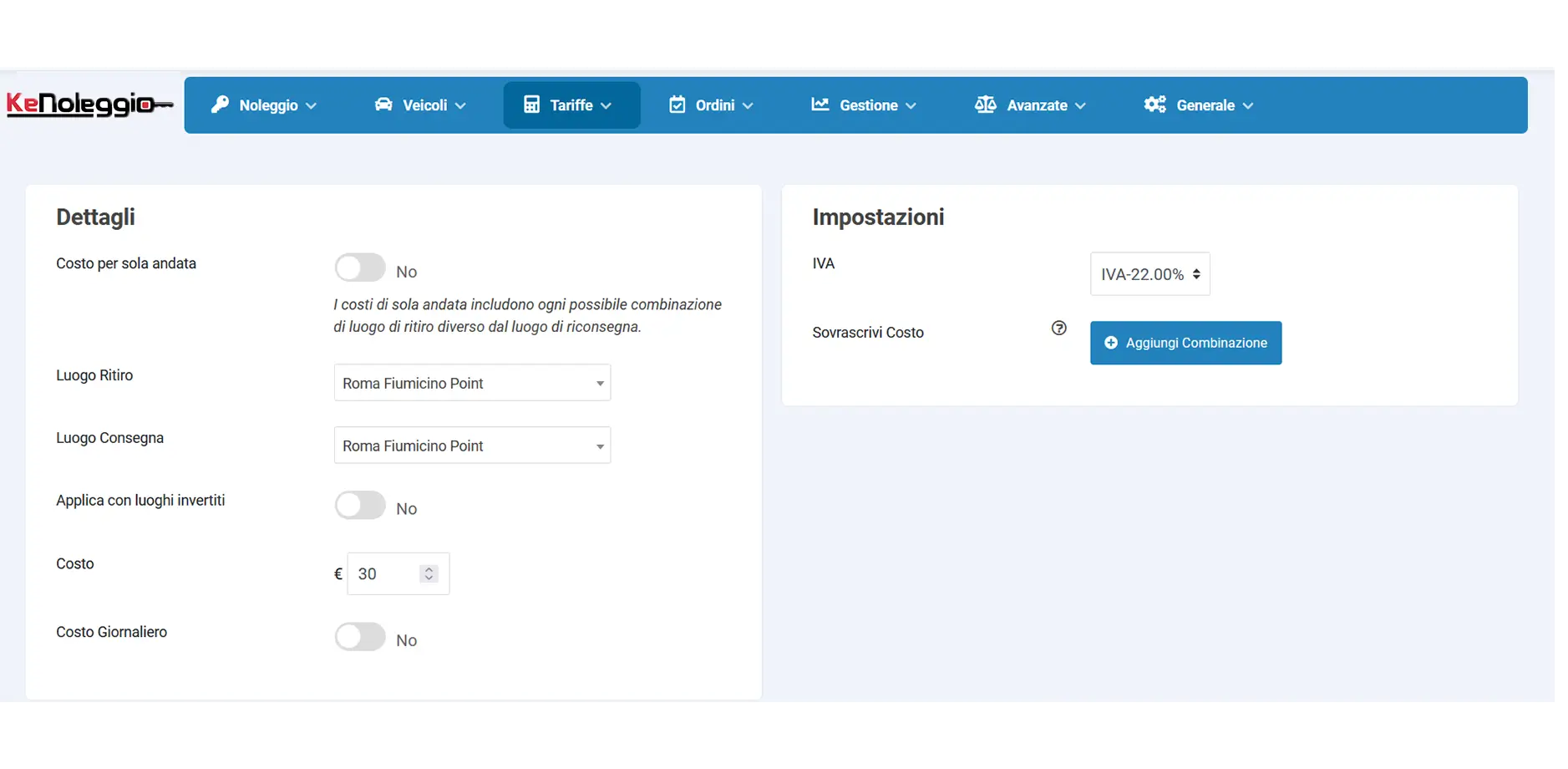Viewport: 1568px width, 769px height.
Task: Open the Sovrascrivi Costo help question icon
Action: [x=1058, y=328]
